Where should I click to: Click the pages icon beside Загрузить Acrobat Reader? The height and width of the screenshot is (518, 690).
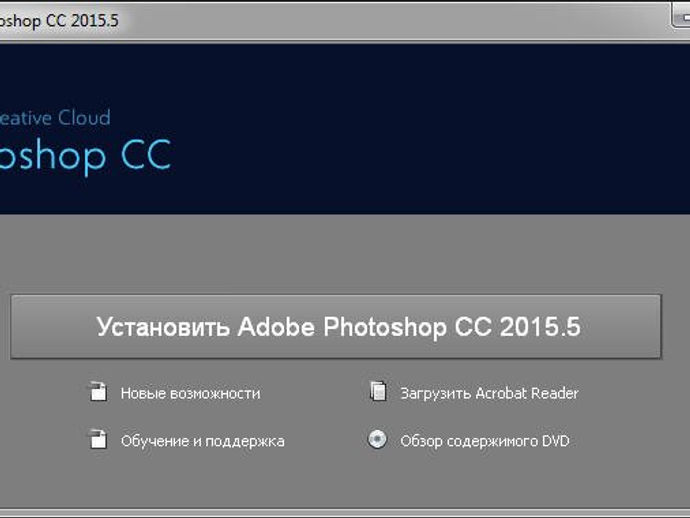[378, 391]
